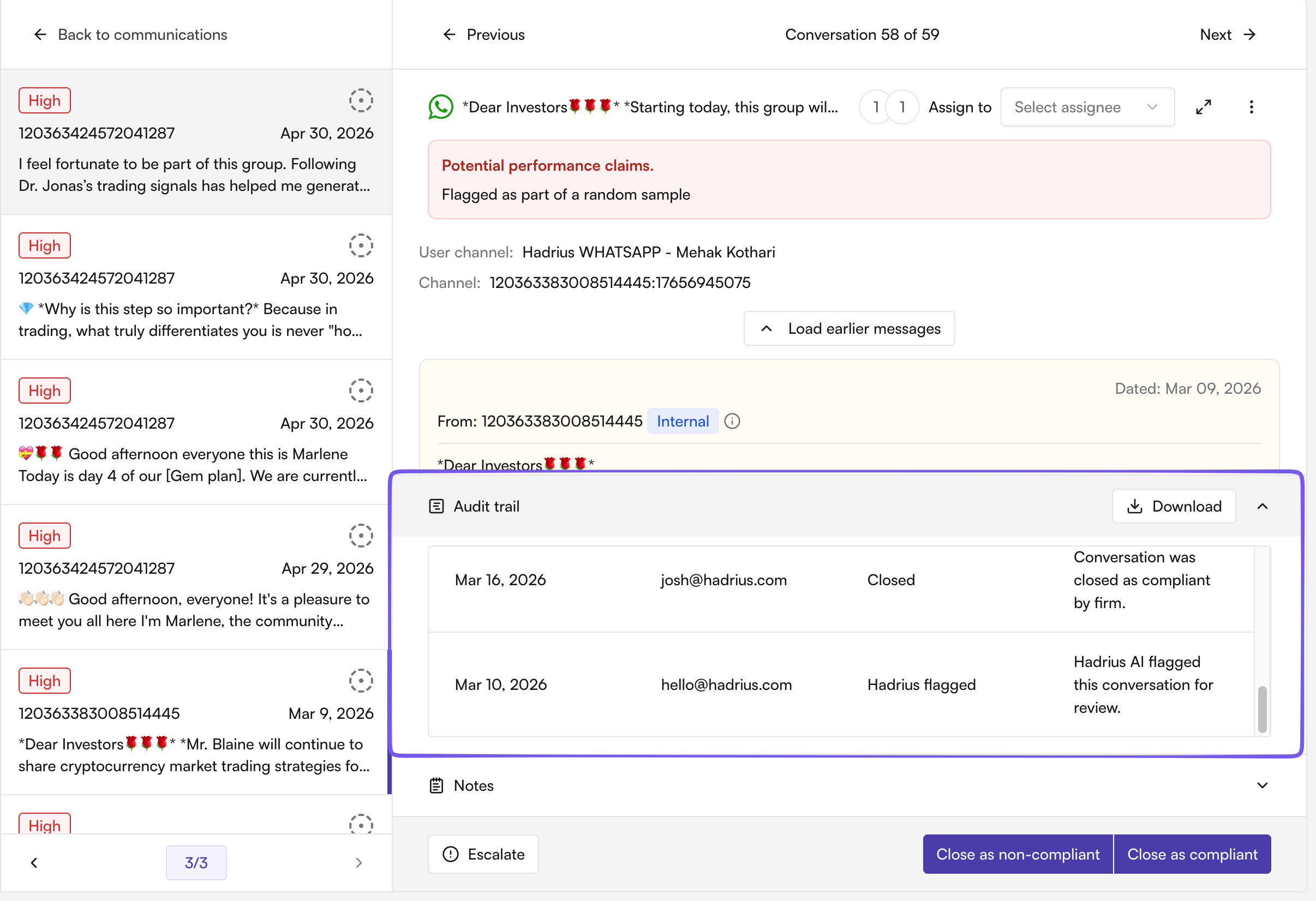Go back to communications list
The image size is (1316, 901).
click(130, 34)
